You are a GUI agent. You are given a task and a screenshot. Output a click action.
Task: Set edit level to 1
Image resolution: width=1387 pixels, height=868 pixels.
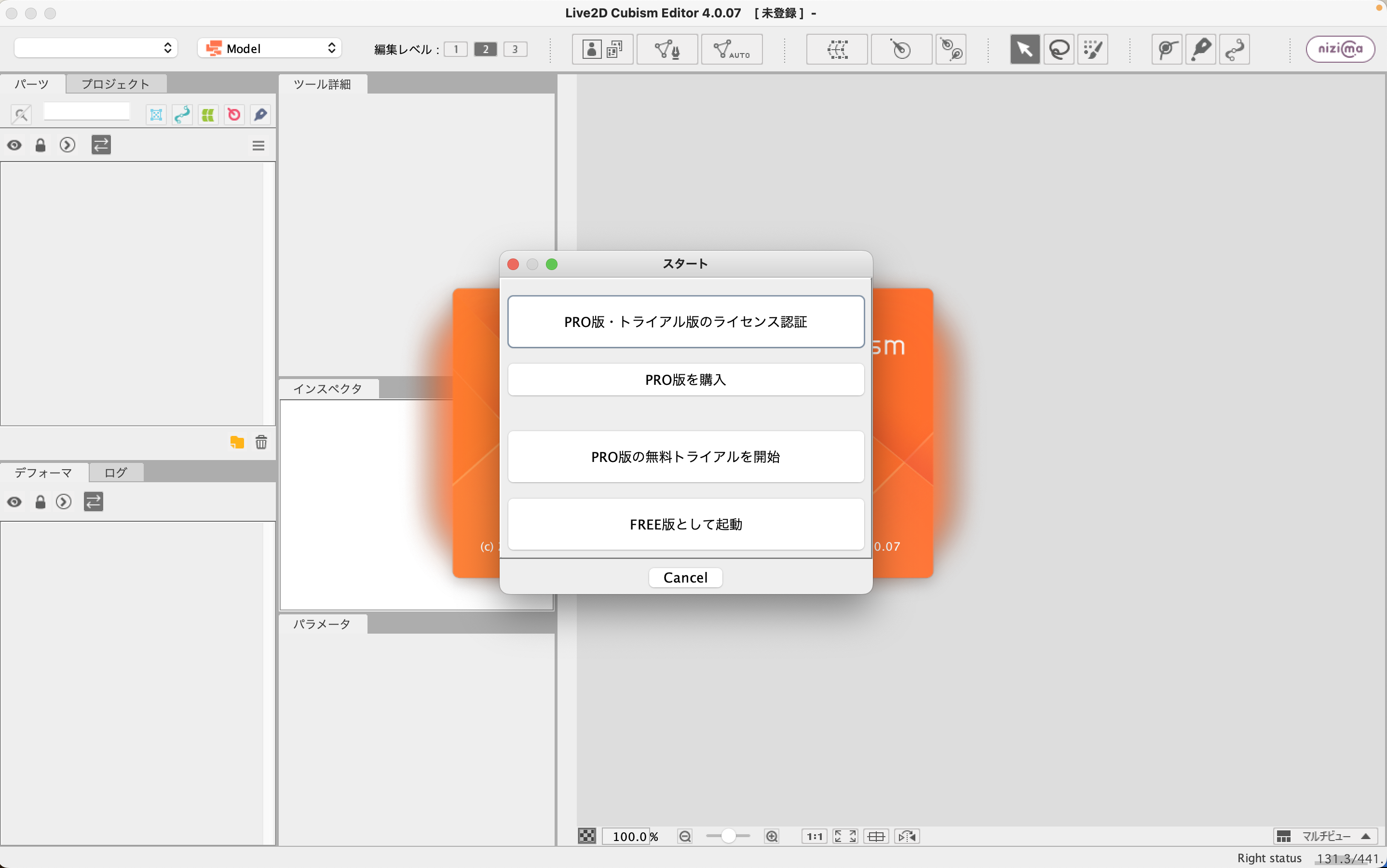click(x=456, y=49)
